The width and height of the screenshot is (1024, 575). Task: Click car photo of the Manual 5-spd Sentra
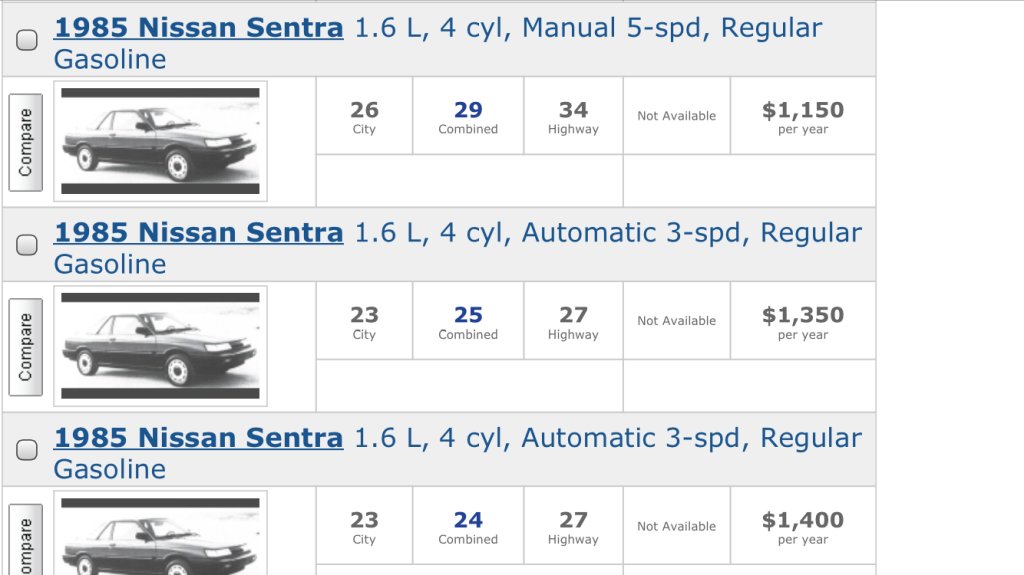[161, 141]
